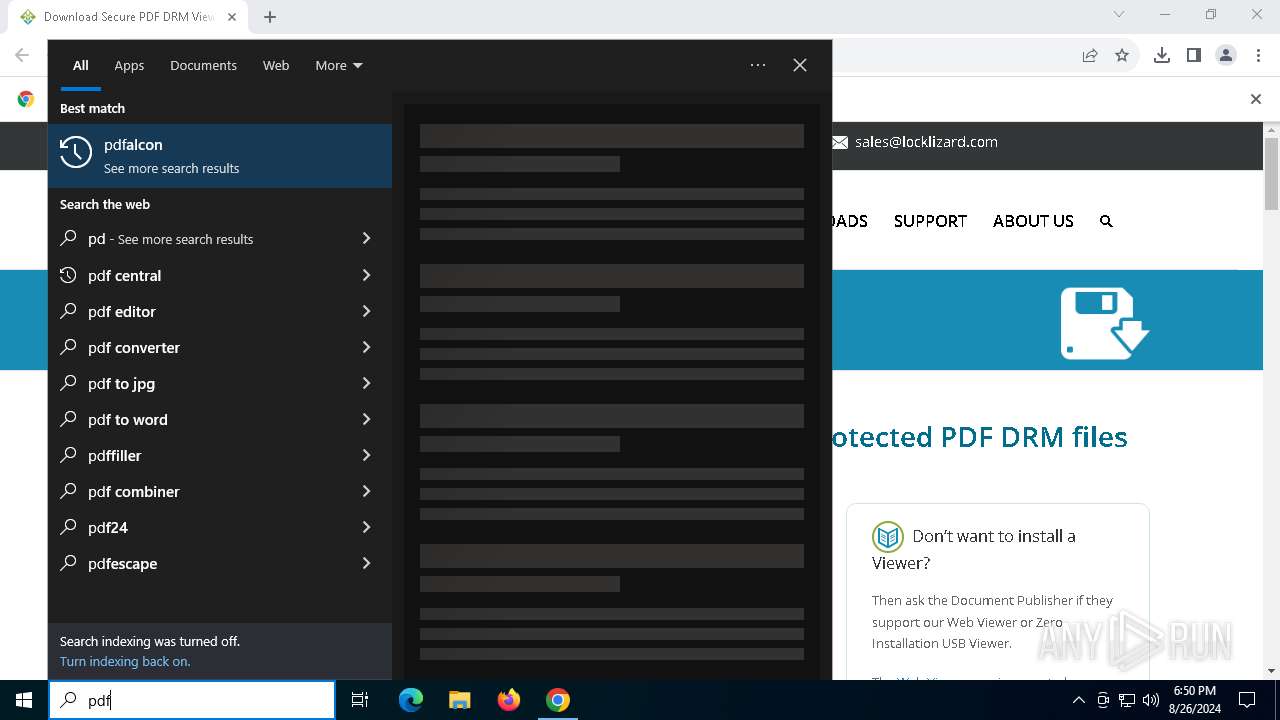This screenshot has height=720, width=1280.
Task: Click the pdfalcon recent search history icon
Action: pyautogui.click(x=76, y=152)
